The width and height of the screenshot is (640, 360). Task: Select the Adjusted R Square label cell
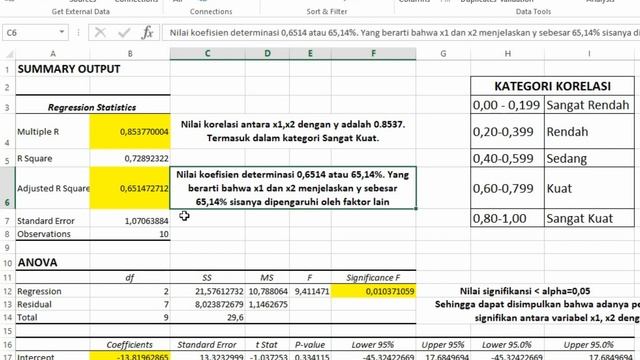[x=53, y=188]
